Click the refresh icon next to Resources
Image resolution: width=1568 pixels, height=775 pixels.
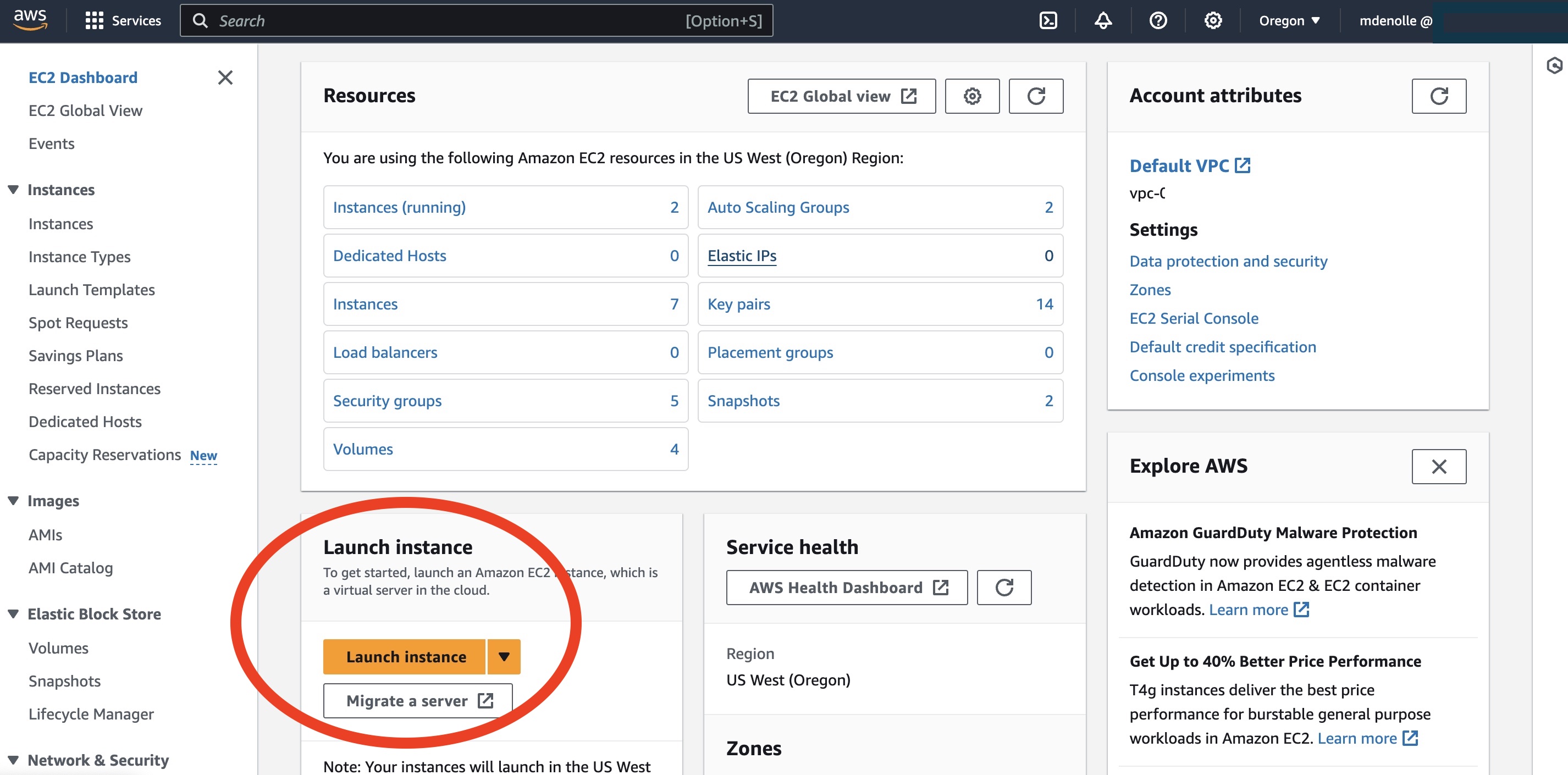coord(1037,95)
